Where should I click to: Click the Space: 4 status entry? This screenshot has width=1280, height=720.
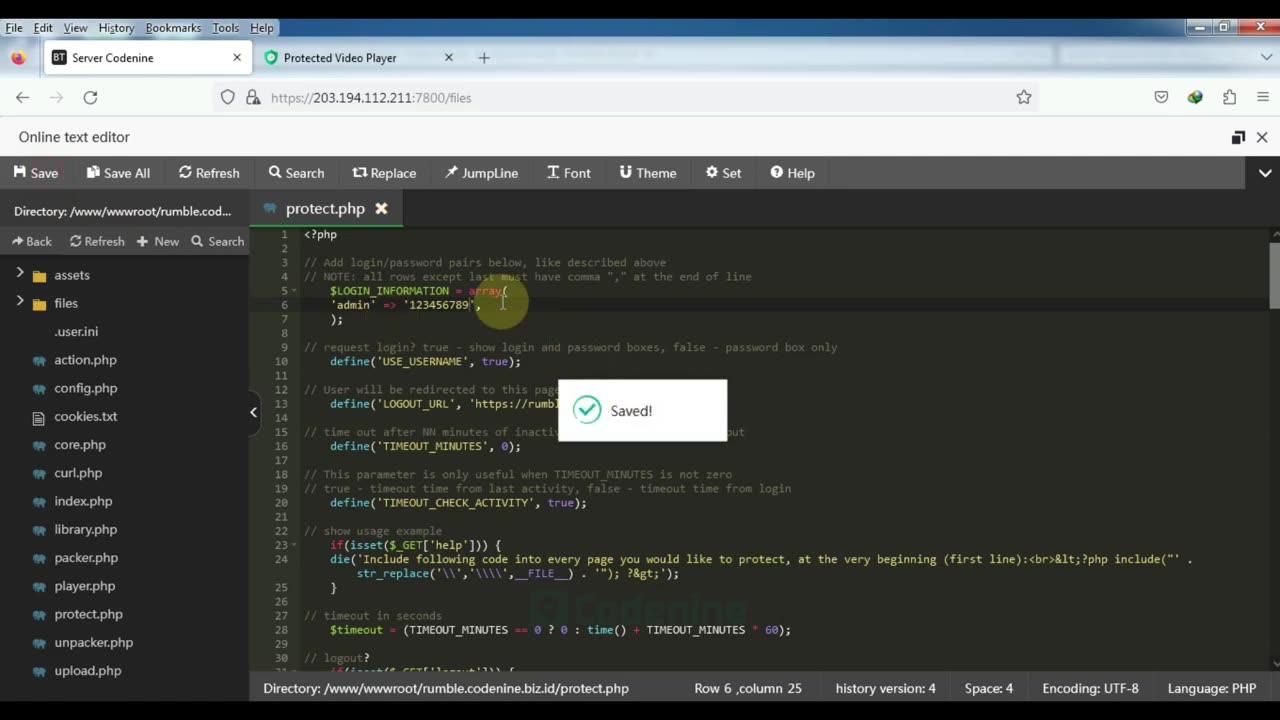point(989,688)
